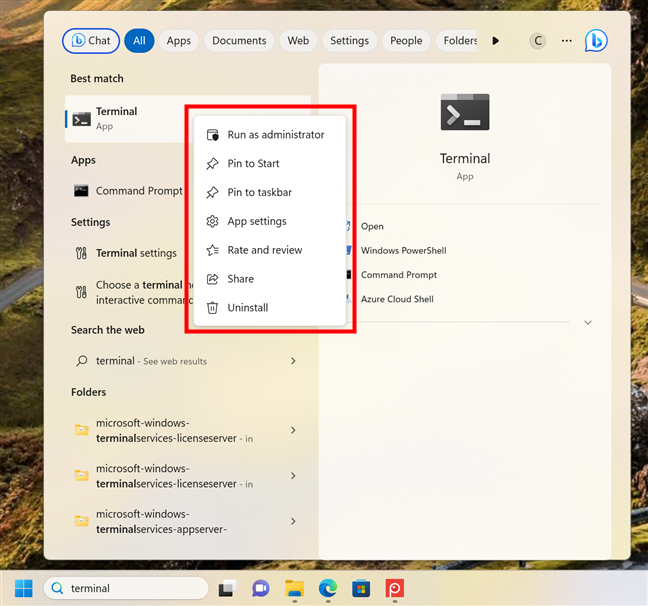The image size is (648, 606).
Task: Switch to the Documents filter
Action: [239, 41]
